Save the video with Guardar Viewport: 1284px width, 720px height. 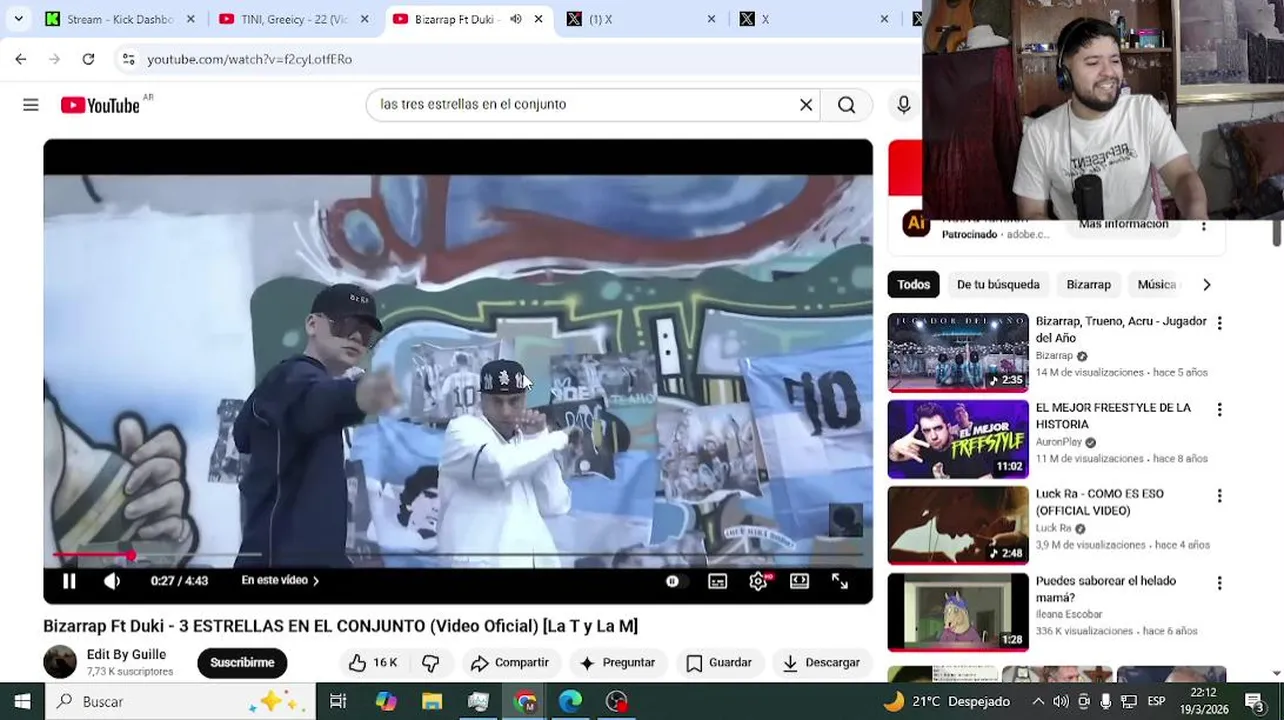coord(718,663)
